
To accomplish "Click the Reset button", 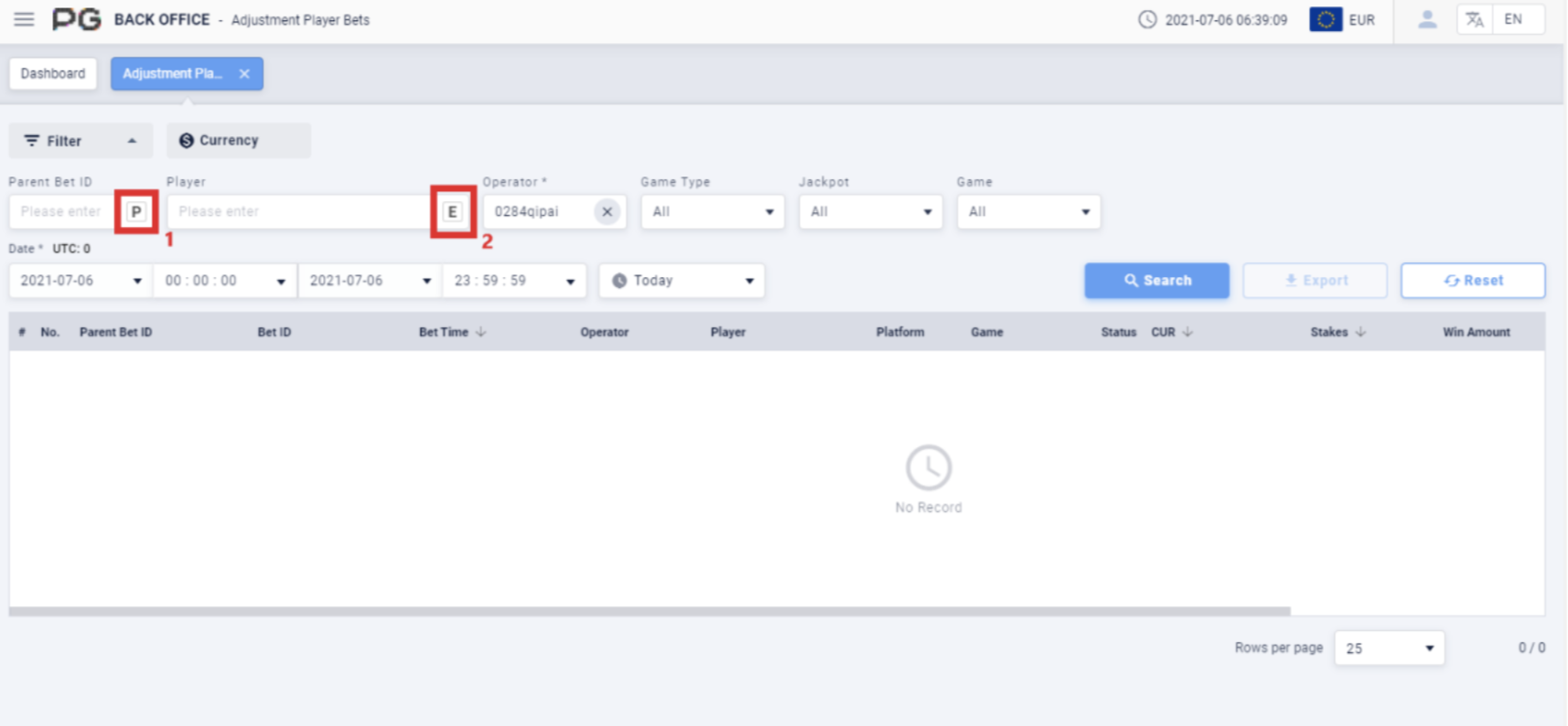I will (x=1472, y=281).
